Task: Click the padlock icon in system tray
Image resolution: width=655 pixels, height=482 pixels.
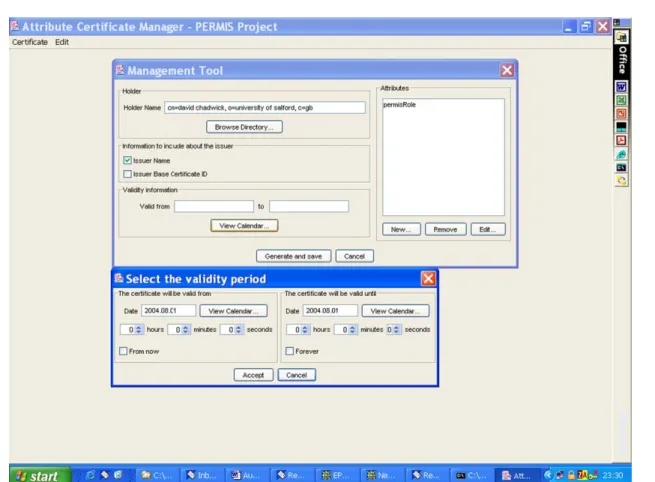Action: pyautogui.click(x=571, y=475)
